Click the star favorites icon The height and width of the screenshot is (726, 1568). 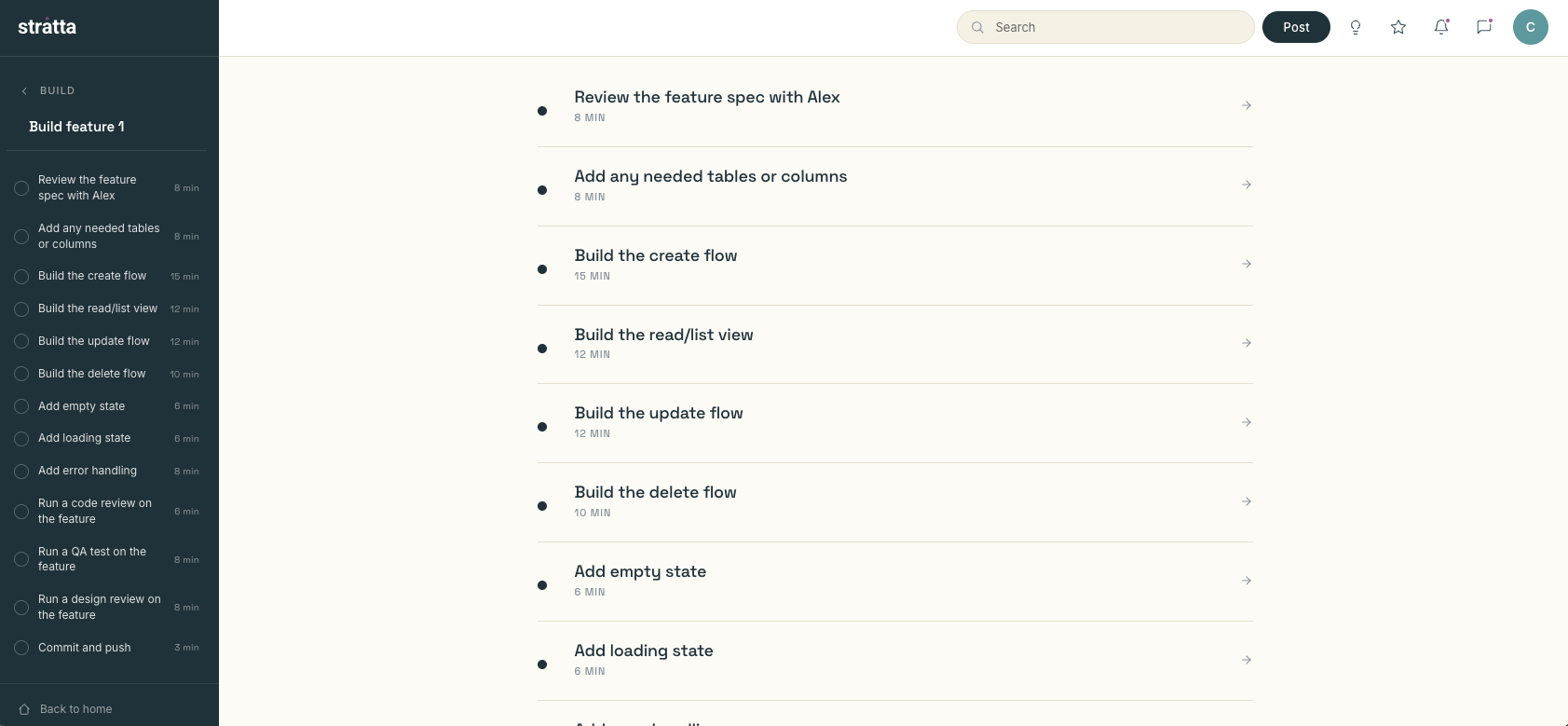tap(1398, 27)
